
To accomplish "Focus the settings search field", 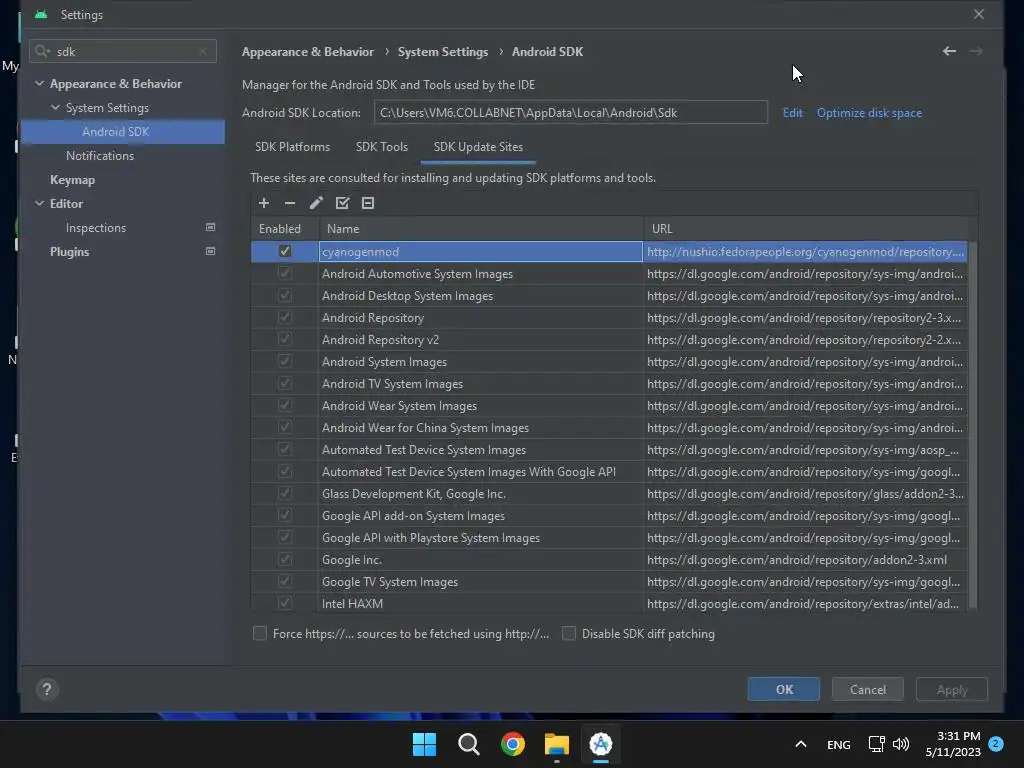I will (123, 51).
